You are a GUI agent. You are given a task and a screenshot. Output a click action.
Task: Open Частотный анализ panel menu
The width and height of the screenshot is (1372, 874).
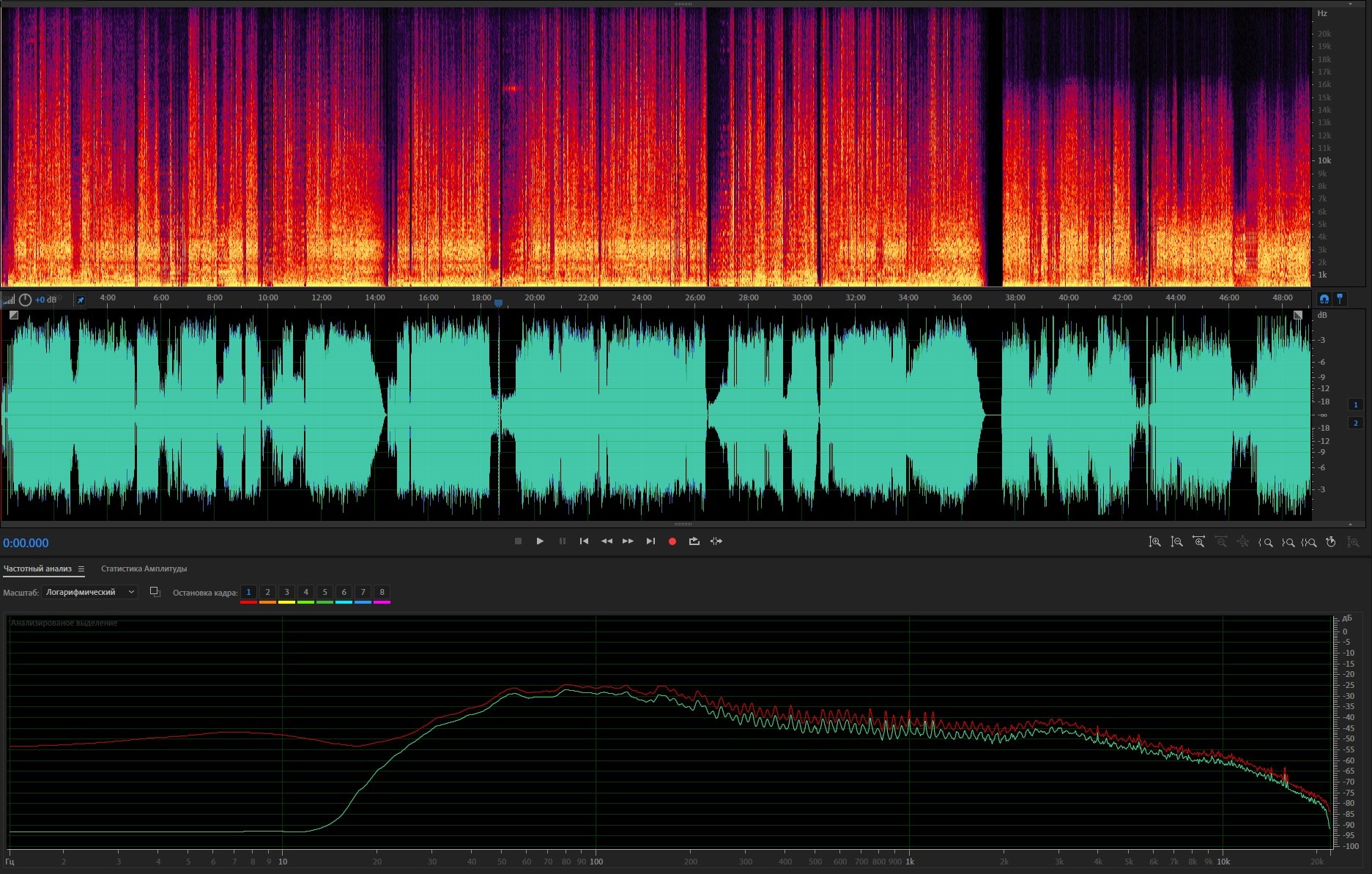pos(81,569)
